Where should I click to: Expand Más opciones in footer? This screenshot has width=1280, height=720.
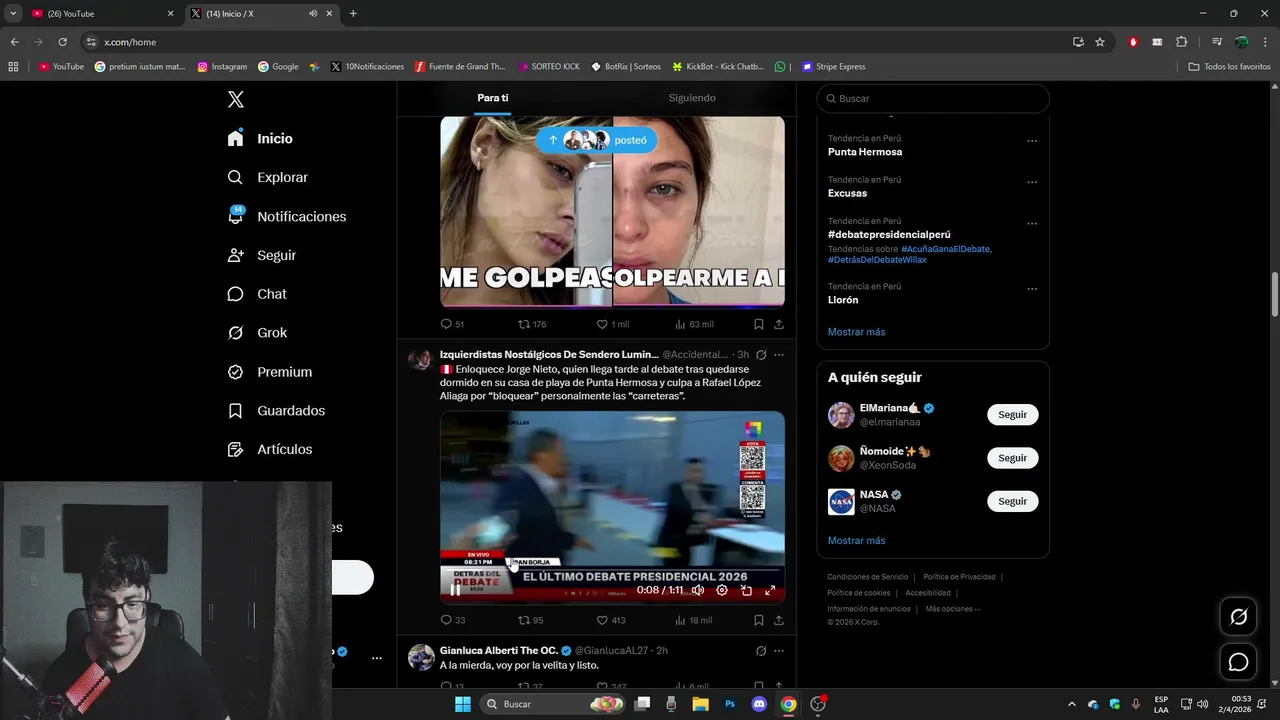pos(953,609)
